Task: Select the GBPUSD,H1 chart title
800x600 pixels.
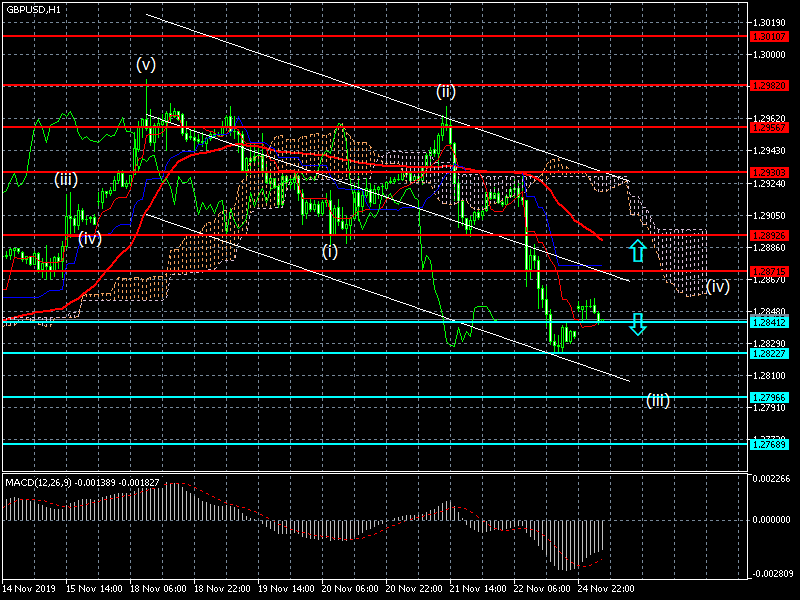Action: click(x=33, y=9)
